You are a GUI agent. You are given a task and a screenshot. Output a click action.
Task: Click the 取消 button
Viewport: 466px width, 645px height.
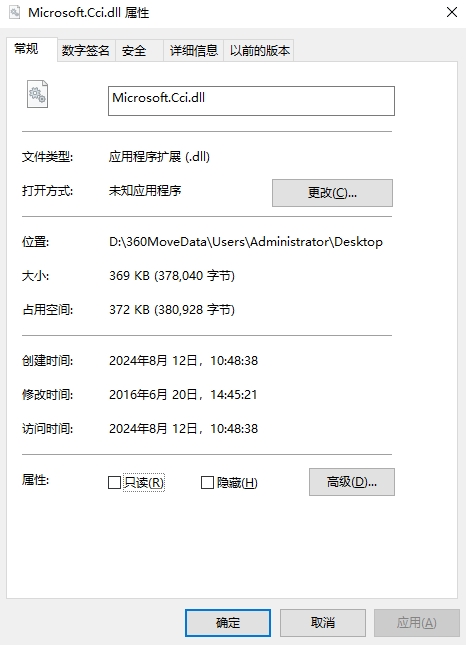coord(323,622)
